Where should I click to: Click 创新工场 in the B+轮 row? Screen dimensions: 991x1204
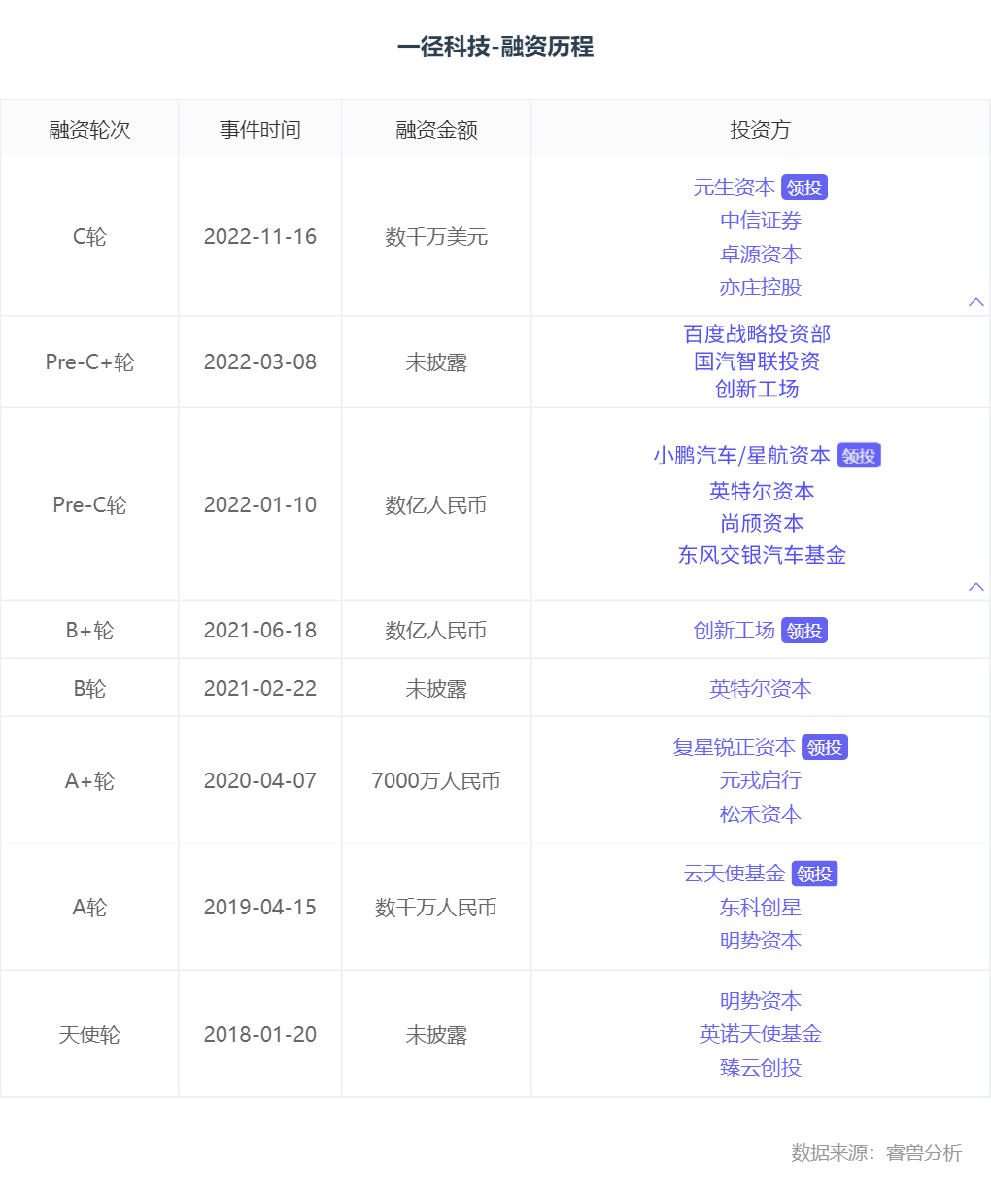tap(734, 631)
